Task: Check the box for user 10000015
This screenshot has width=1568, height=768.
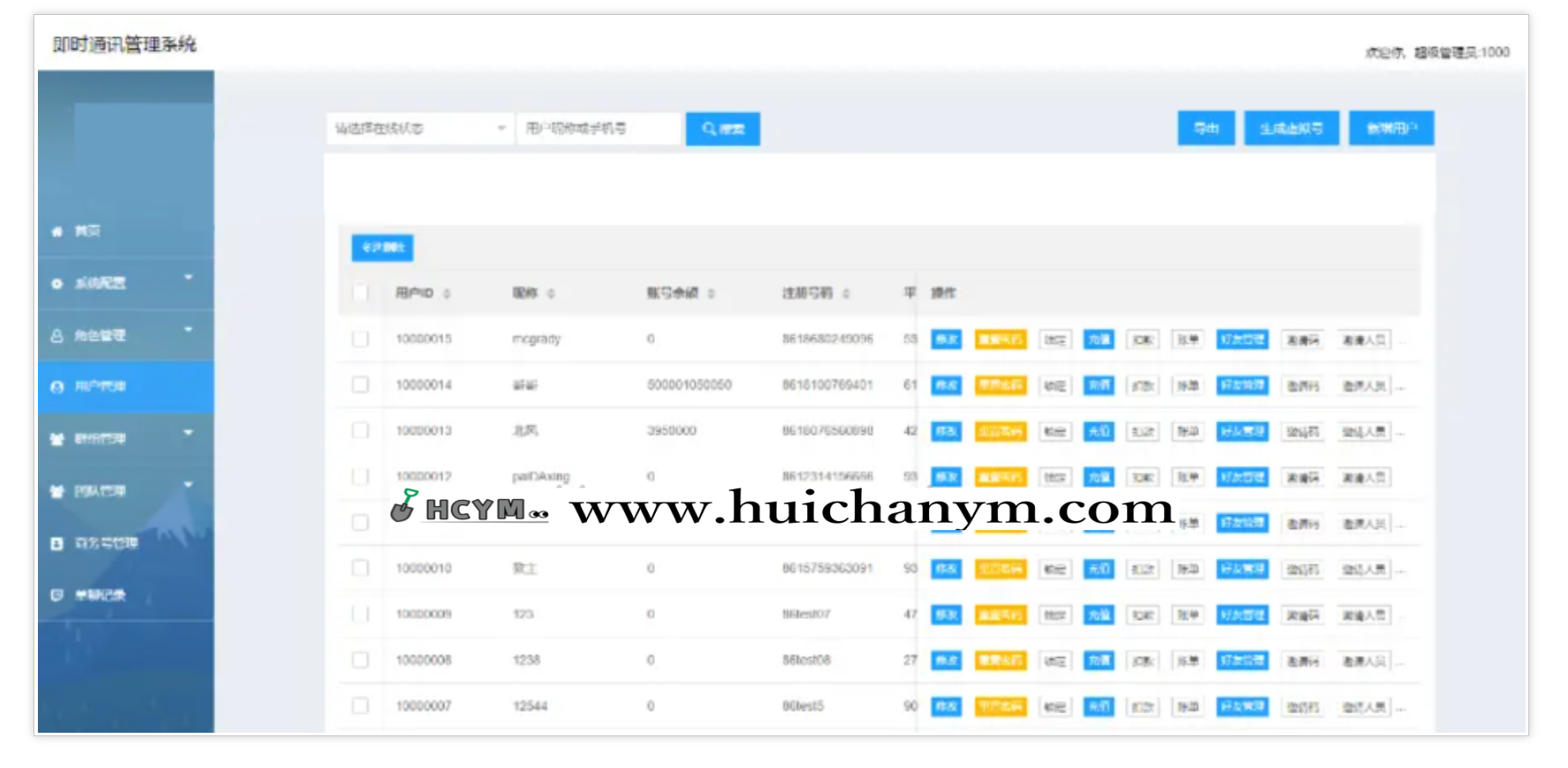Action: pyautogui.click(x=360, y=339)
